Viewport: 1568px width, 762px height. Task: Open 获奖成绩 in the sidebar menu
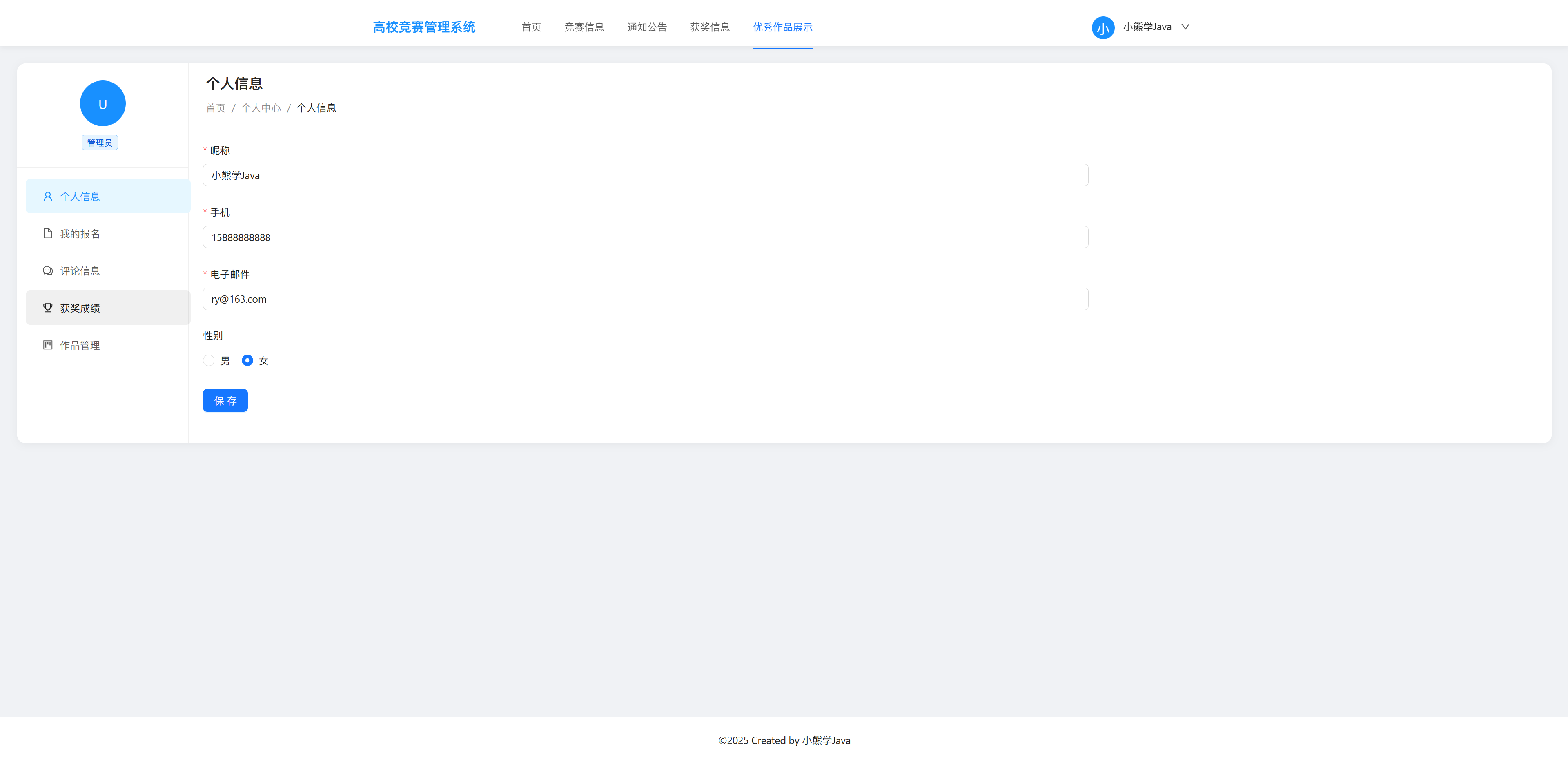108,308
